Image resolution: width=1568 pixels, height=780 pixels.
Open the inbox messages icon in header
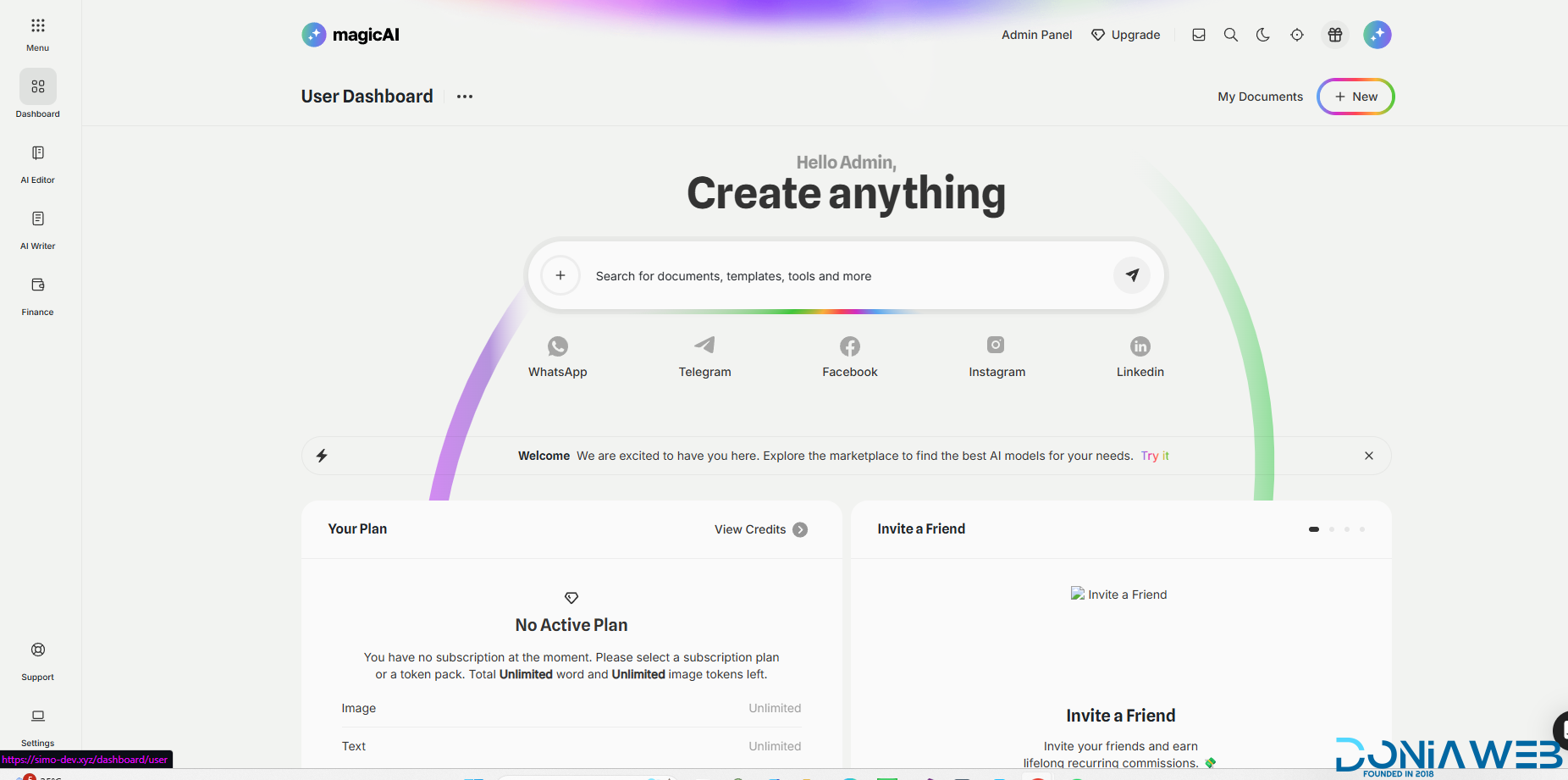(1198, 35)
